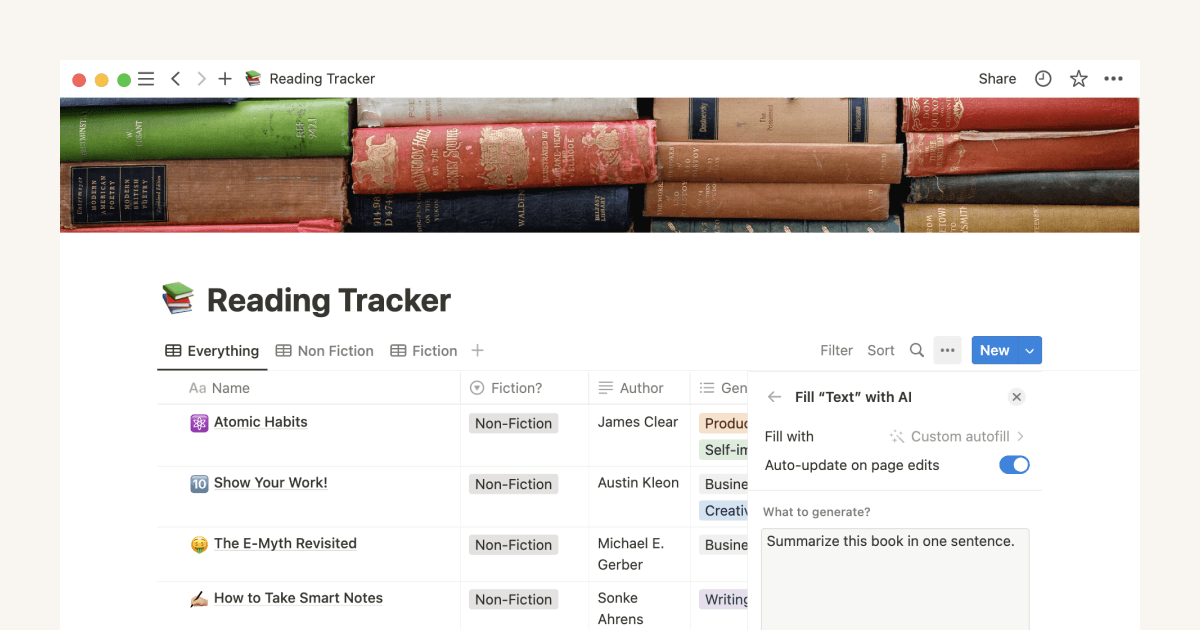Switch to the Fiction tab

(423, 350)
